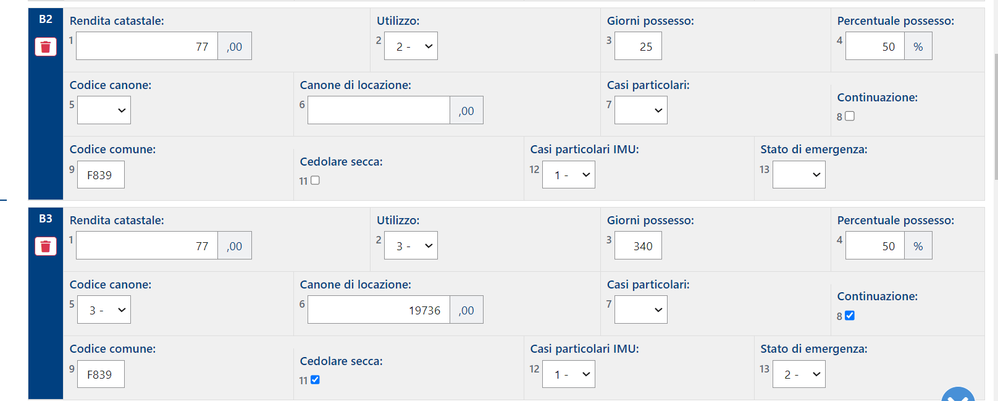Enable Cedolare secca in row B2

315,180
